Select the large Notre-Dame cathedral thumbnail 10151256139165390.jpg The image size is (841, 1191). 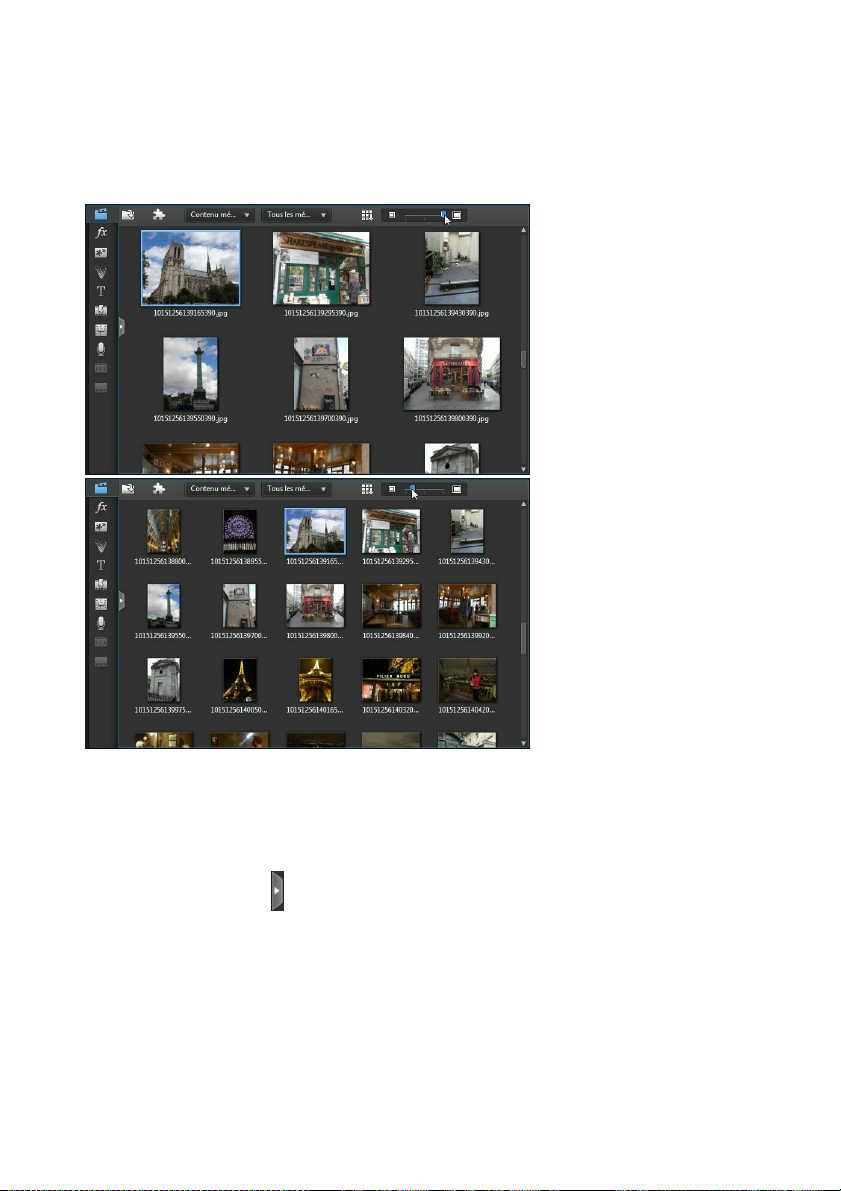[191, 268]
